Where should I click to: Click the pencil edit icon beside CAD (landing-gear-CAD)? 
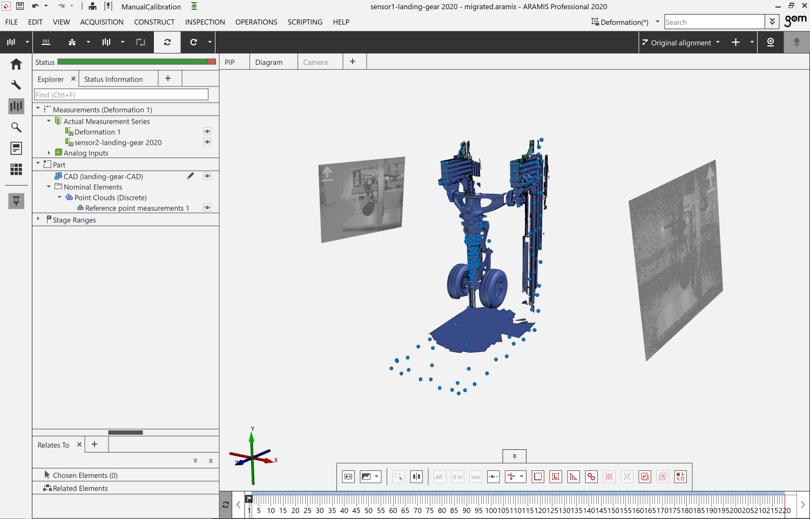point(190,176)
